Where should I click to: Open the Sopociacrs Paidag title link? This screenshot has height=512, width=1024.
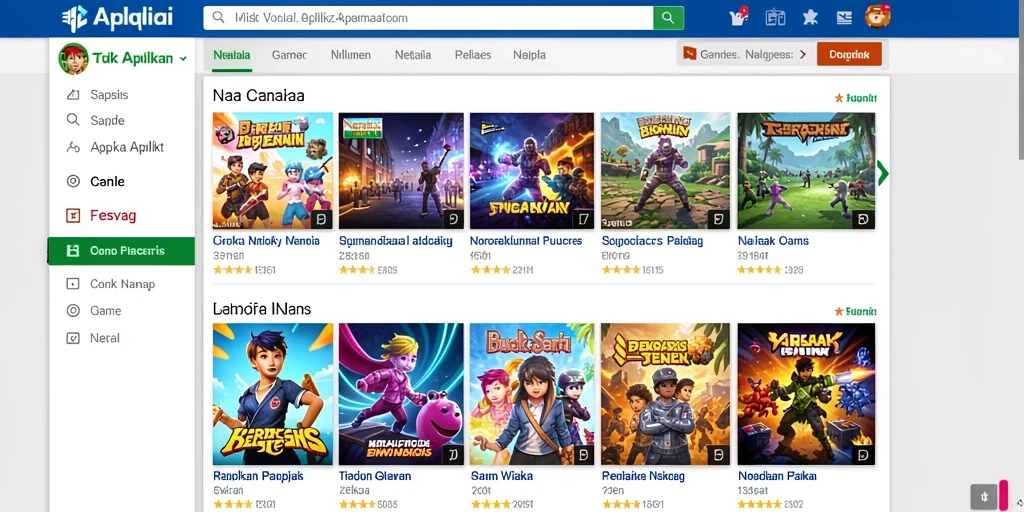652,241
